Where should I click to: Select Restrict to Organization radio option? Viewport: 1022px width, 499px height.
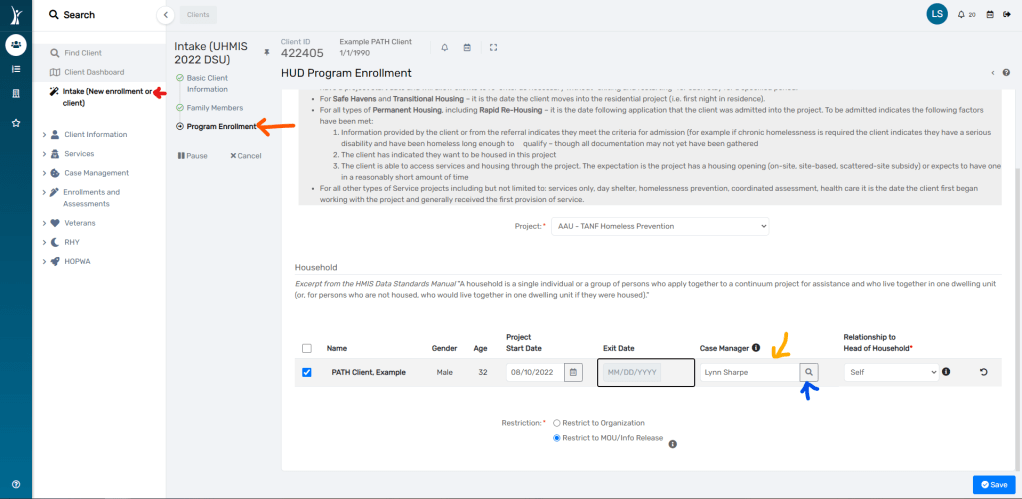click(x=557, y=423)
